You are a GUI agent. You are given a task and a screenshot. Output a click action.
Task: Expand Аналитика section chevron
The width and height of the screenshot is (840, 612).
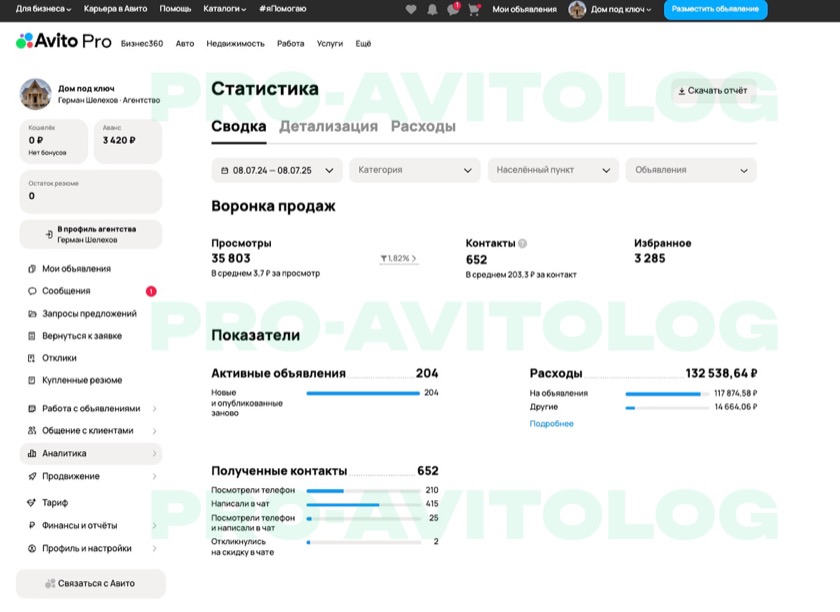click(x=154, y=453)
